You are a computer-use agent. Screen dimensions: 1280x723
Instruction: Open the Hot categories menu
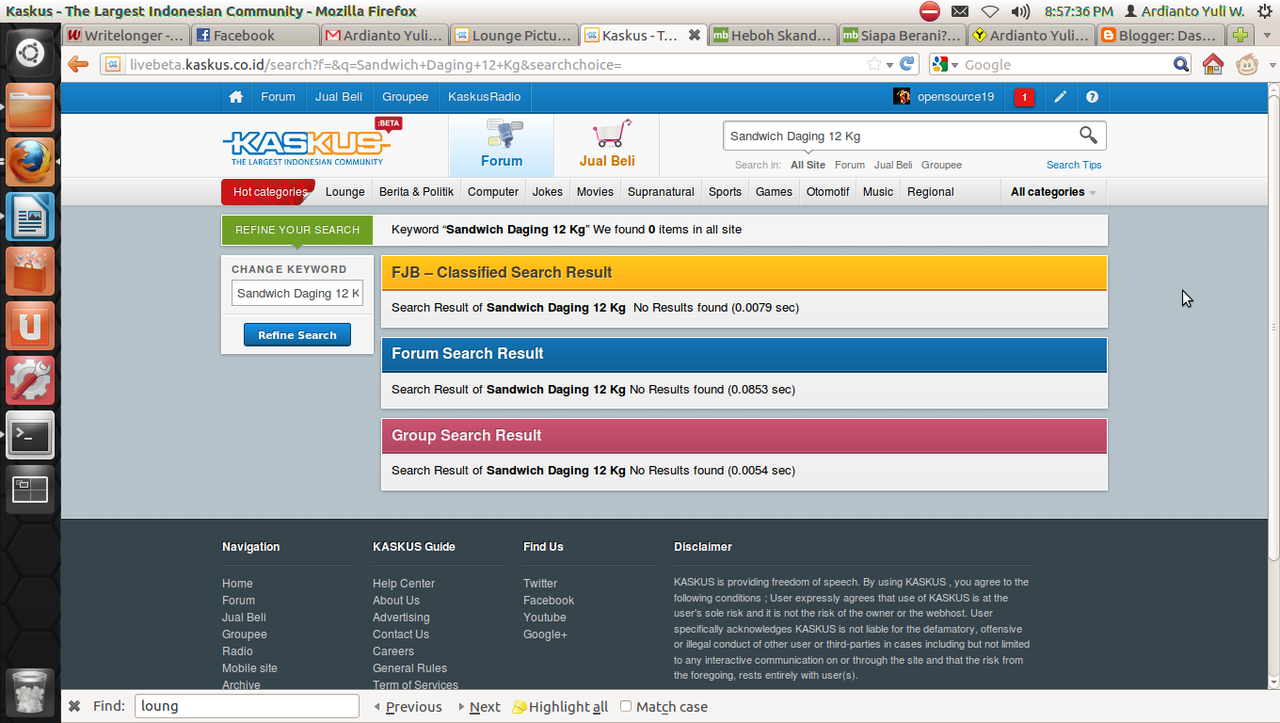tap(268, 192)
